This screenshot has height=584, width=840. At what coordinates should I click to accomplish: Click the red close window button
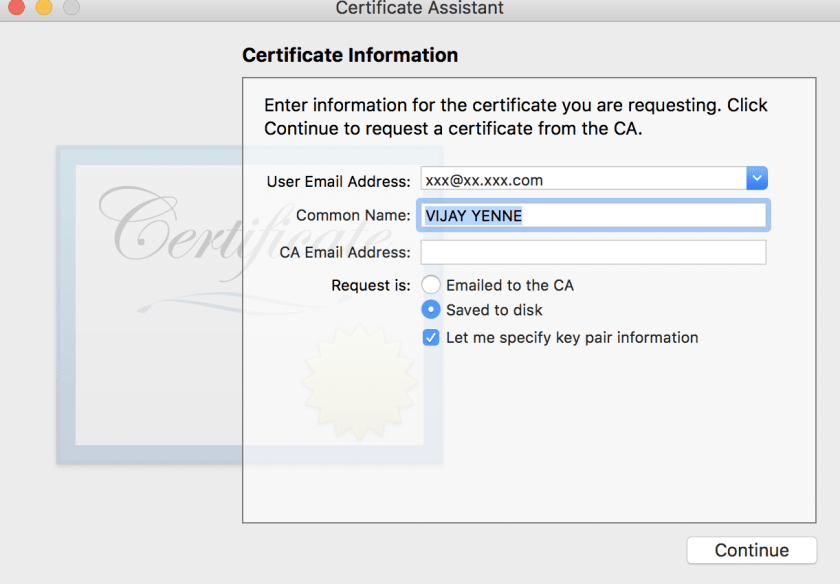(16, 7)
